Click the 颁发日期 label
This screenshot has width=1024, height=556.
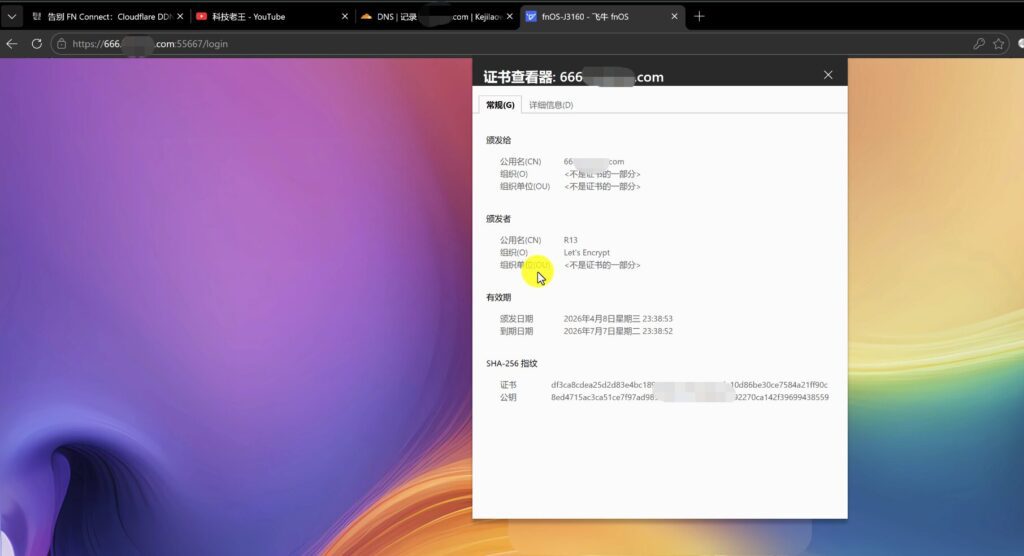tap(517, 319)
